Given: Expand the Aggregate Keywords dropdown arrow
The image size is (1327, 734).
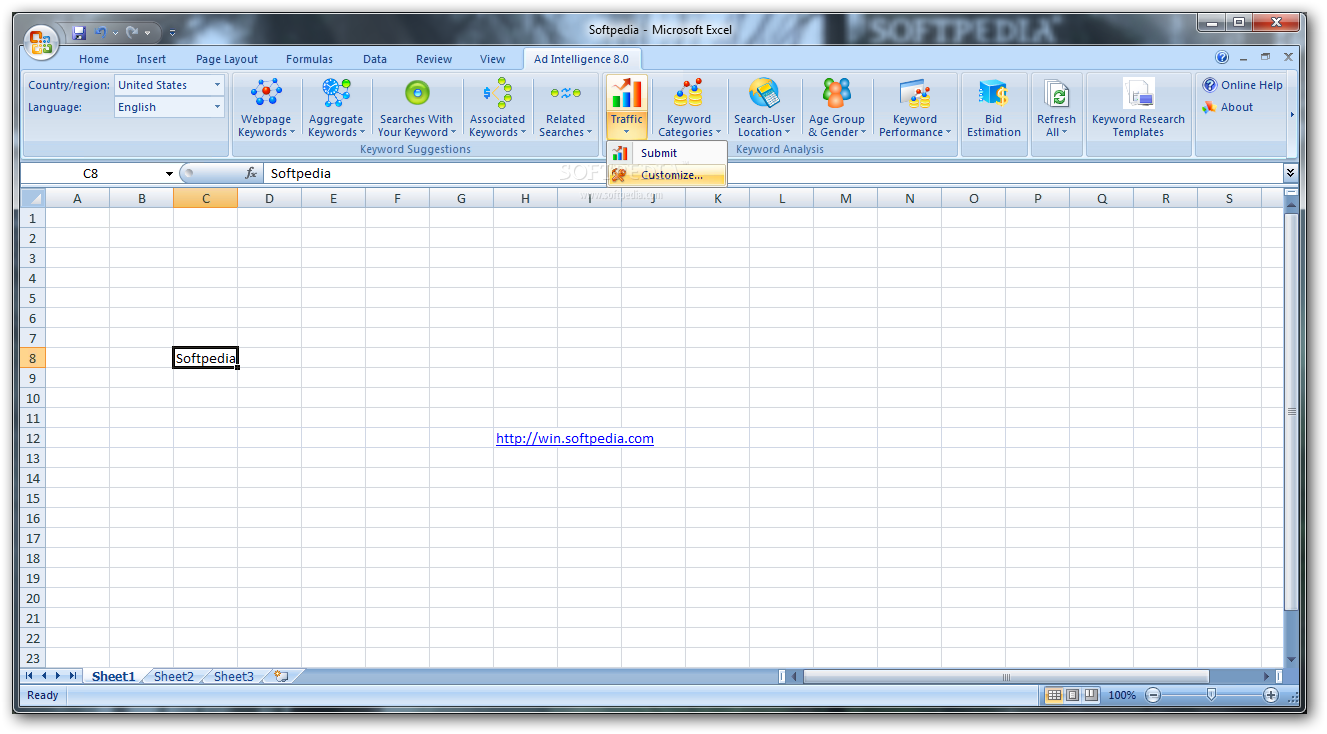Looking at the screenshot, I should (362, 132).
